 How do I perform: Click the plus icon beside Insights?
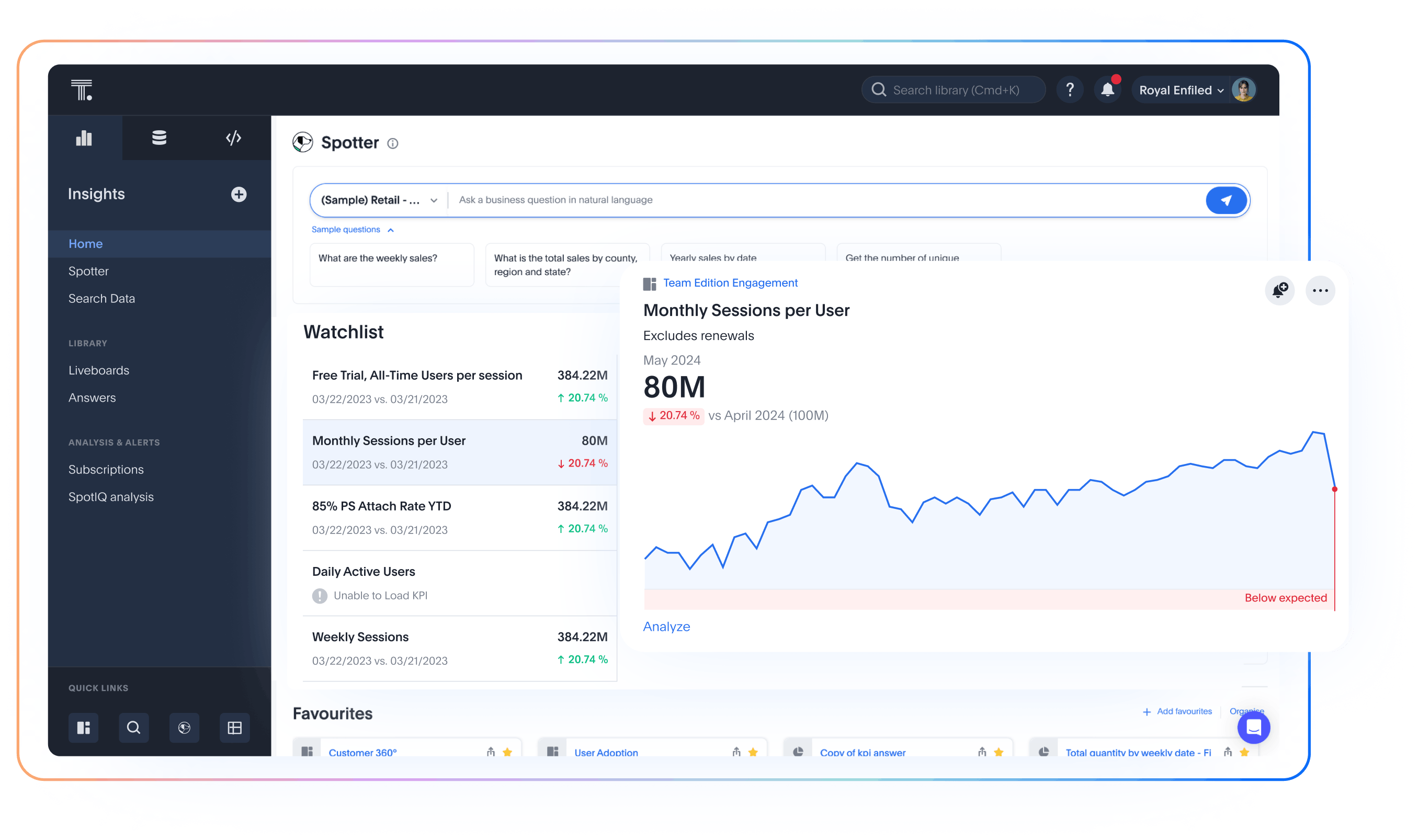tap(239, 194)
